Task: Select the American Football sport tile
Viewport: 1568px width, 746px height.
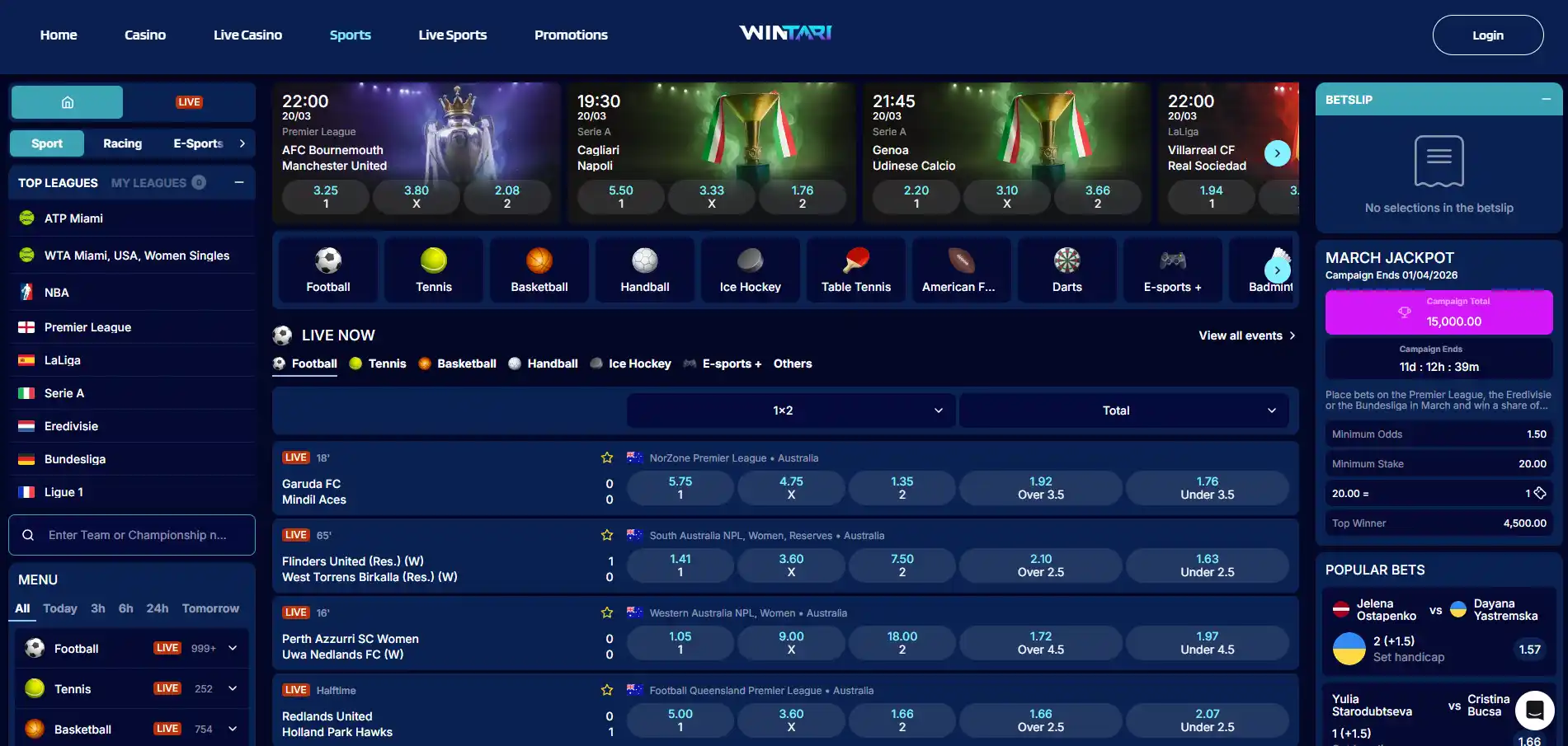Action: pos(962,270)
